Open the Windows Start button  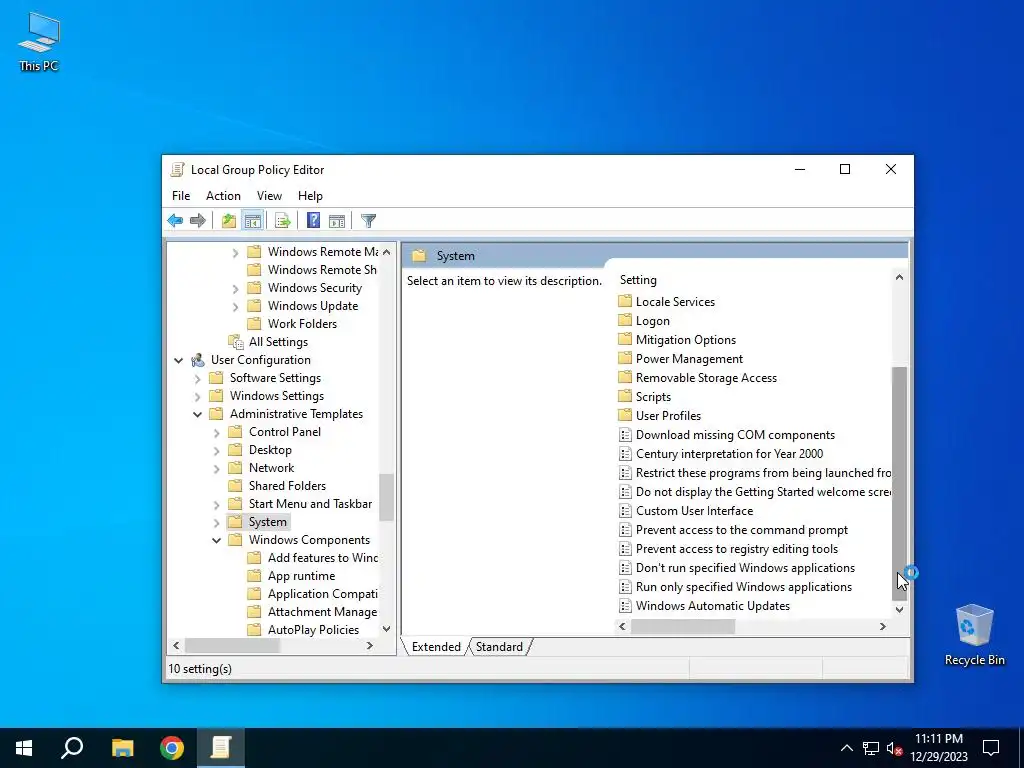pyautogui.click(x=24, y=748)
